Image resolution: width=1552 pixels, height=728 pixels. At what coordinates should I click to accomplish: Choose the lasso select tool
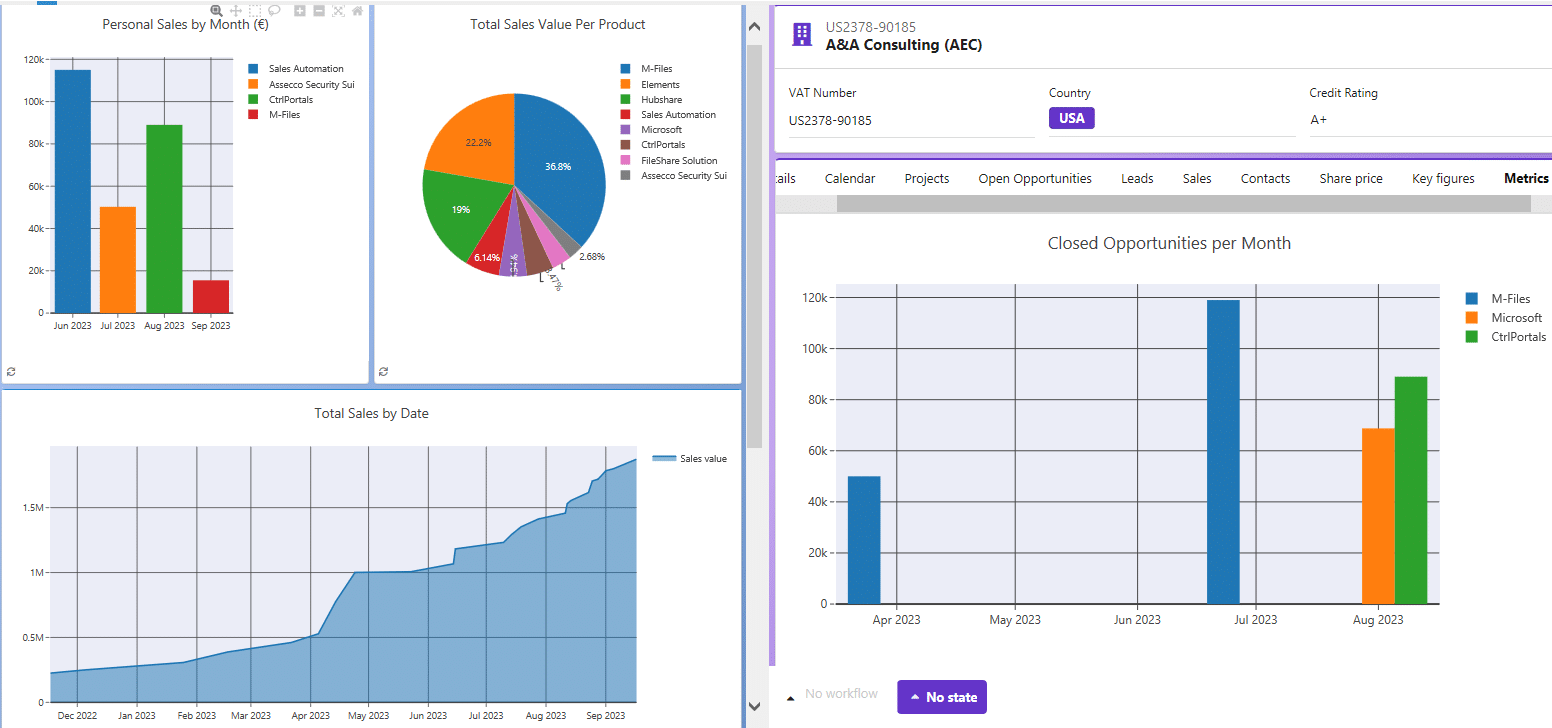[276, 11]
